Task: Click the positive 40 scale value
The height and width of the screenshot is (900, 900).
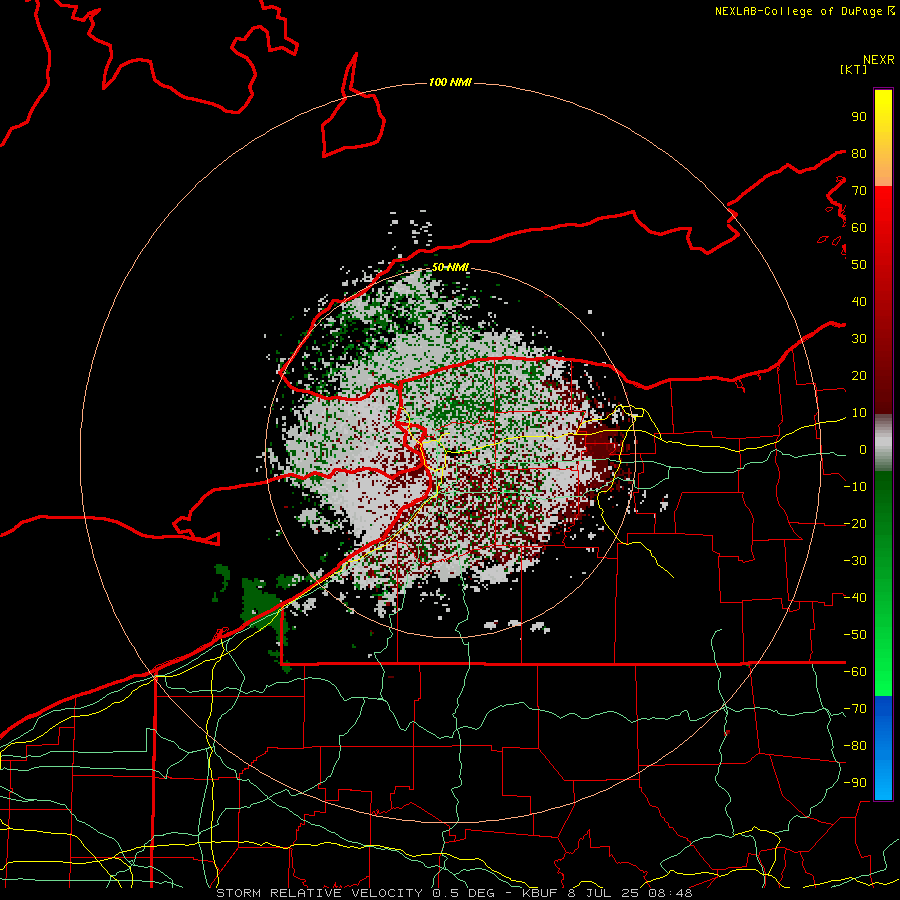Action: pos(859,302)
